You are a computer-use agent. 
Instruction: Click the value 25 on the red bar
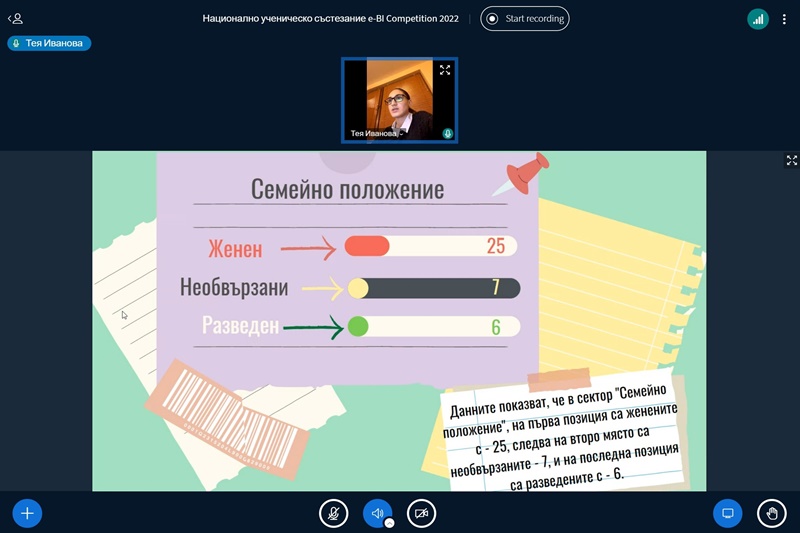tap(495, 246)
